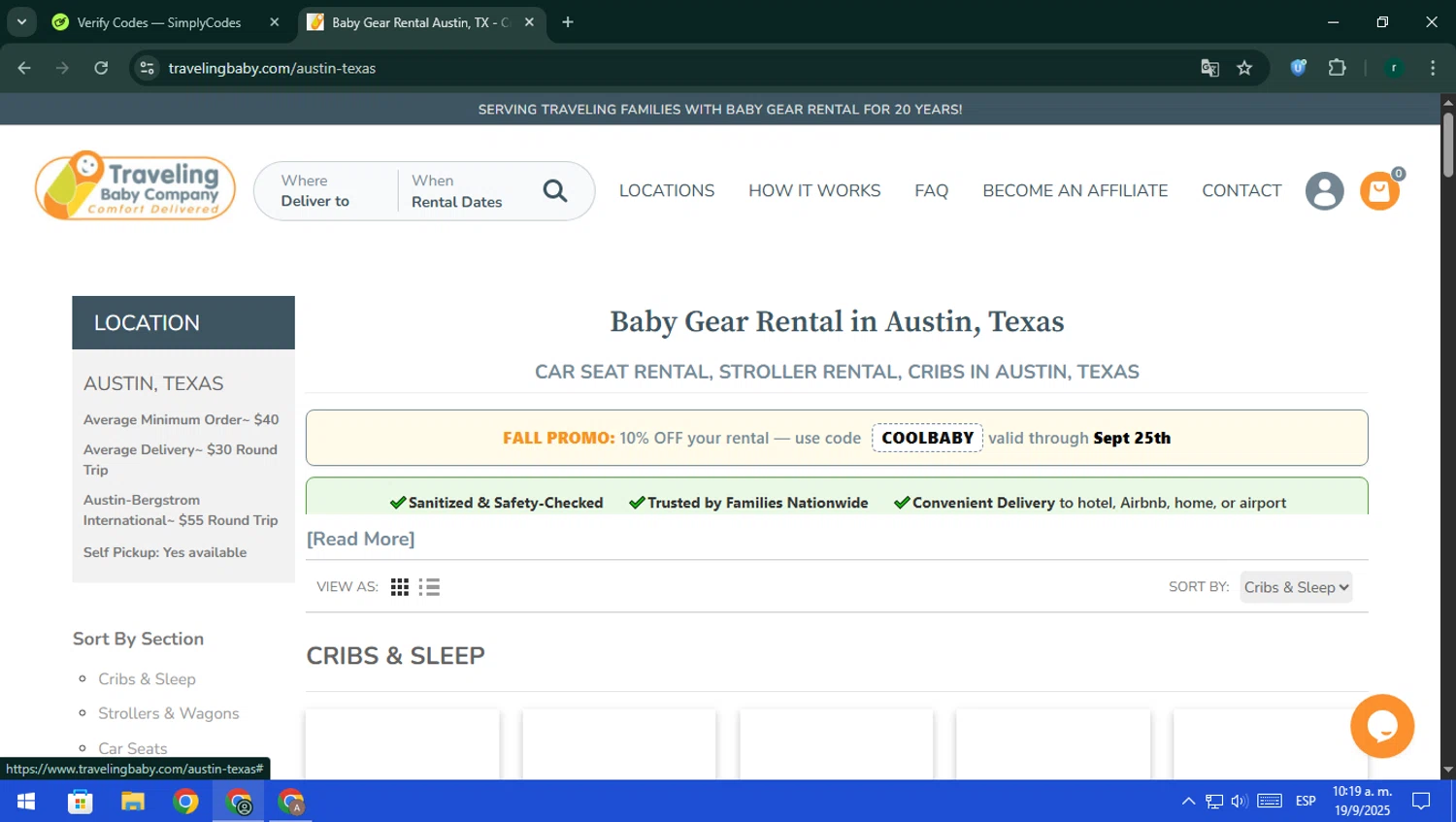Click the Windows Start button
Image resolution: width=1456 pixels, height=822 pixels.
[x=26, y=802]
